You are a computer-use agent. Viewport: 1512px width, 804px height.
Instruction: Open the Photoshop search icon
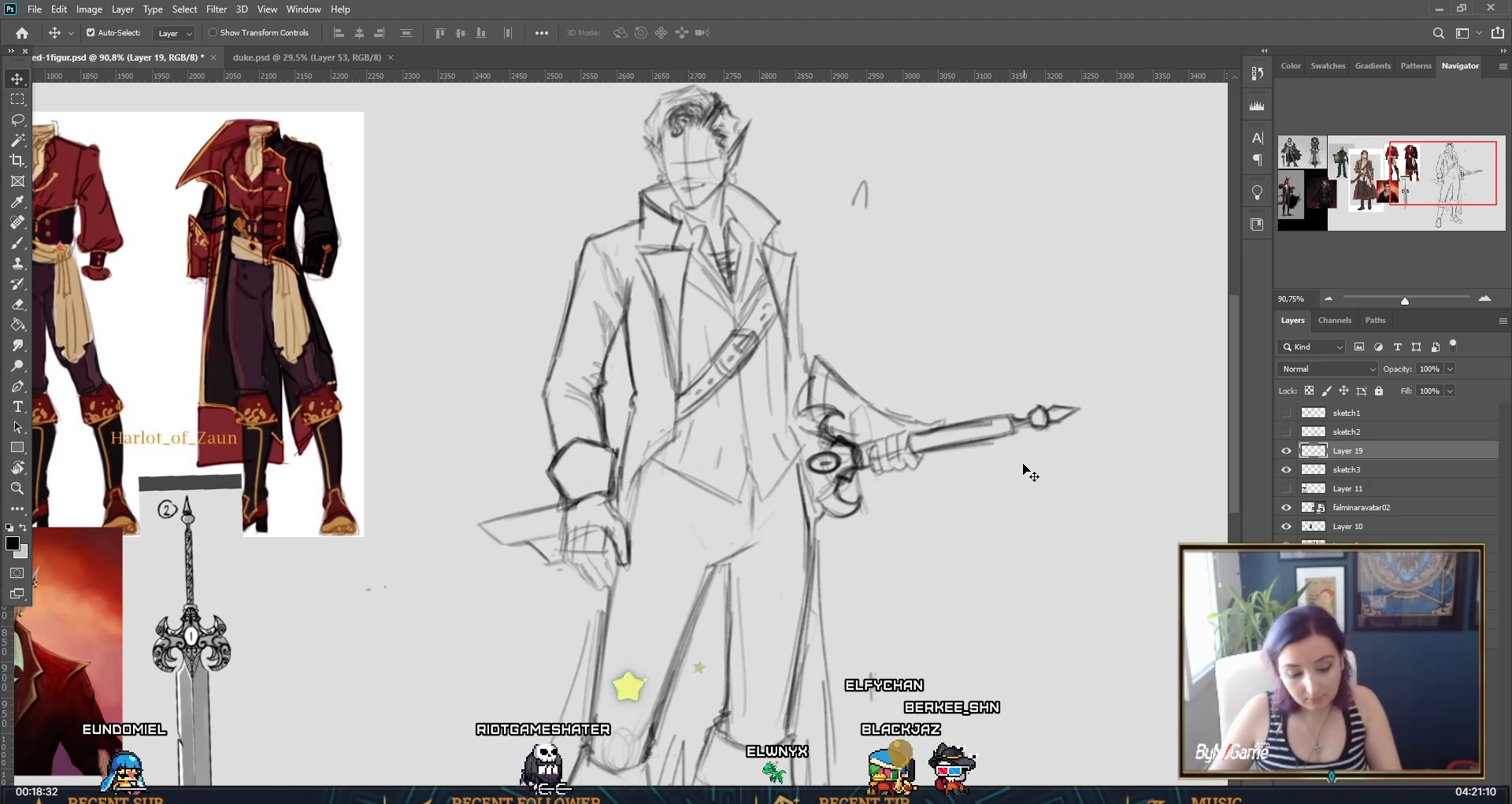pos(1438,33)
